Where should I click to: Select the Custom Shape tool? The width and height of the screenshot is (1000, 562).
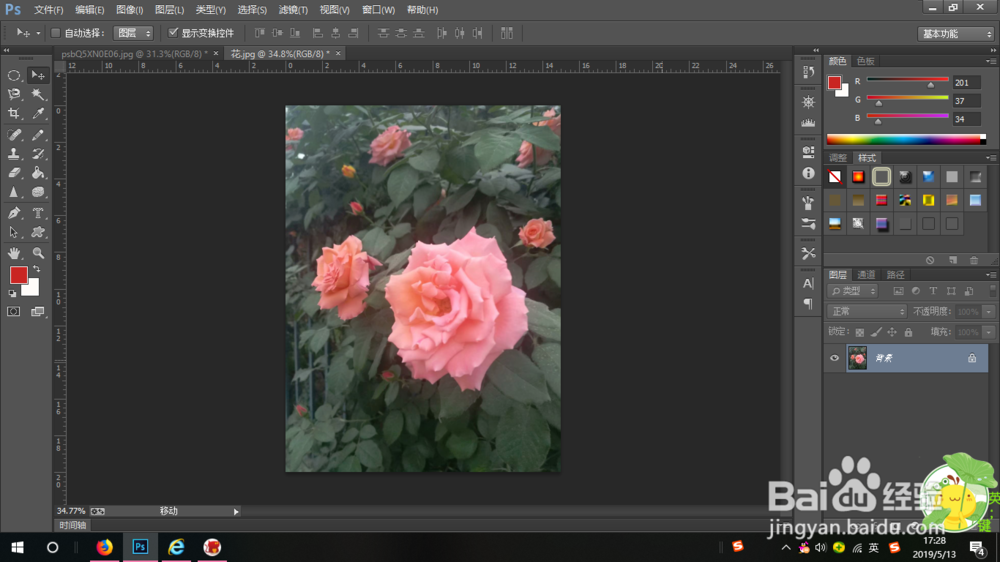click(38, 232)
